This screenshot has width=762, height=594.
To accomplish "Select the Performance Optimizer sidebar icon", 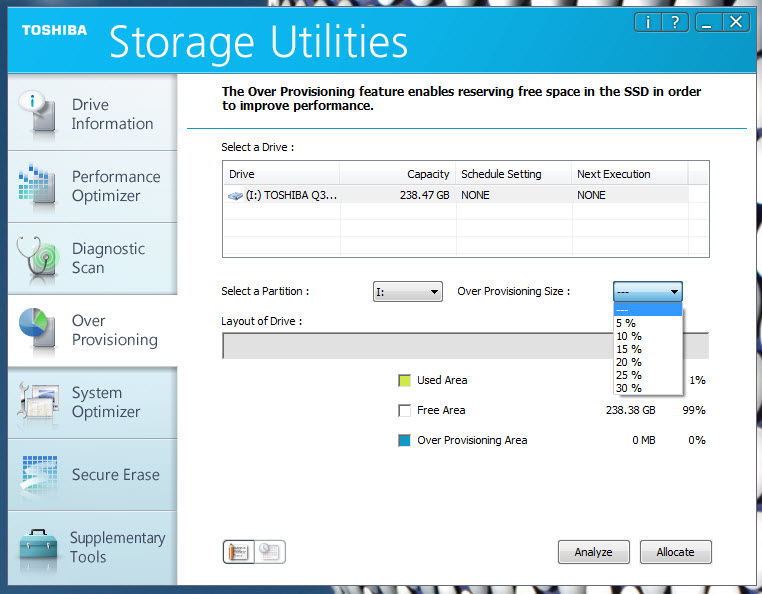I will 36,186.
